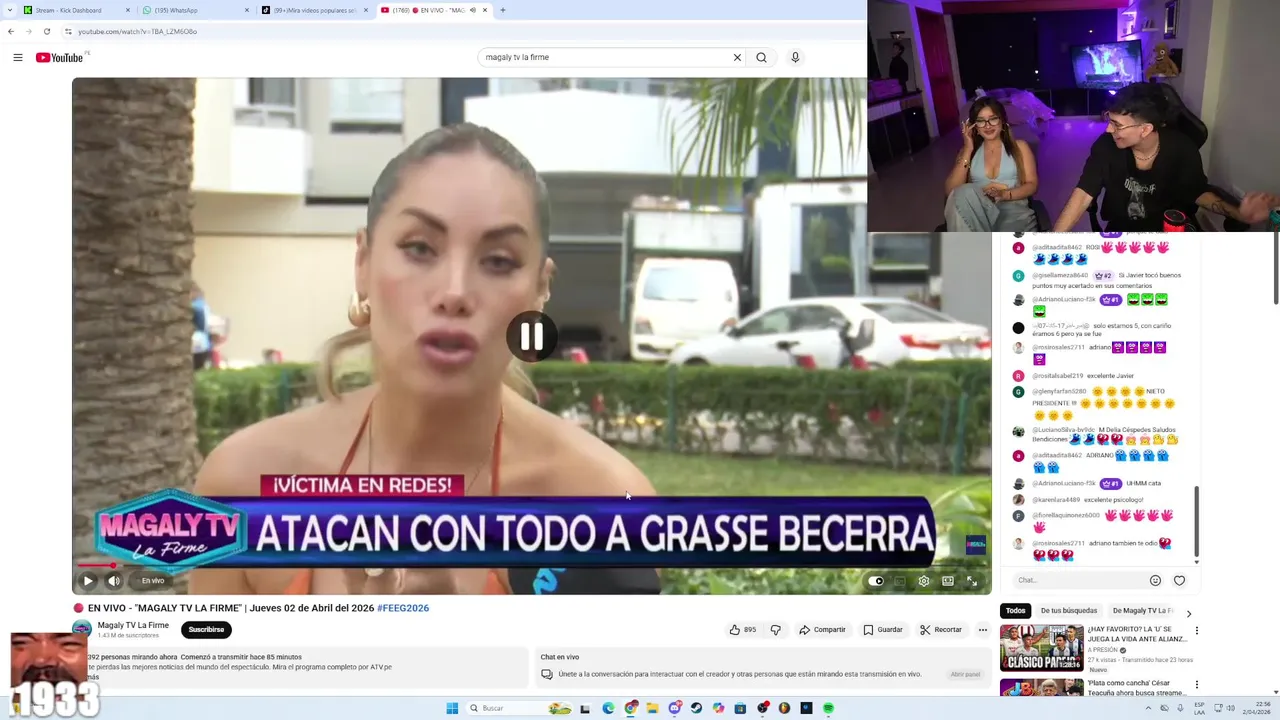Show hidden system tray icons
The height and width of the screenshot is (720, 1280).
click(x=1149, y=708)
